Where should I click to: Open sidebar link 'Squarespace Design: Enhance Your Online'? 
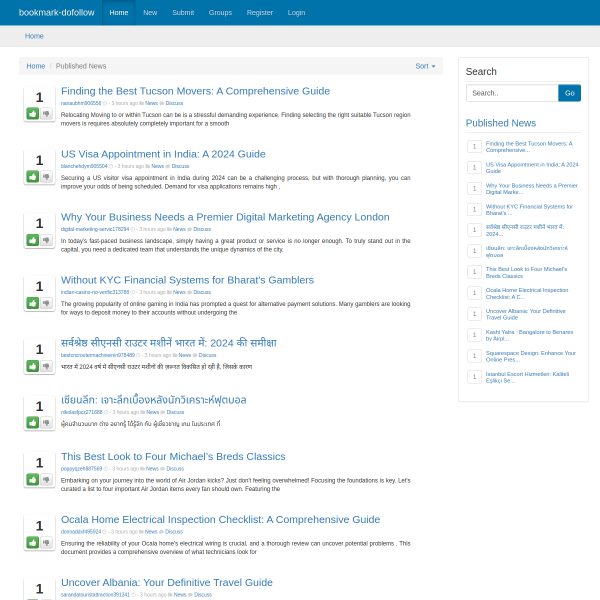(530, 356)
